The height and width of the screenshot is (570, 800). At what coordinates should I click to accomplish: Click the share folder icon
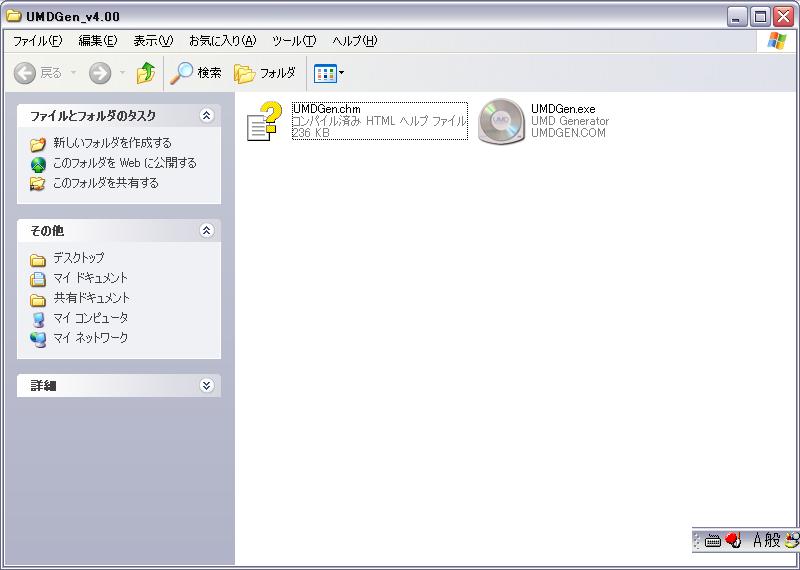38,184
